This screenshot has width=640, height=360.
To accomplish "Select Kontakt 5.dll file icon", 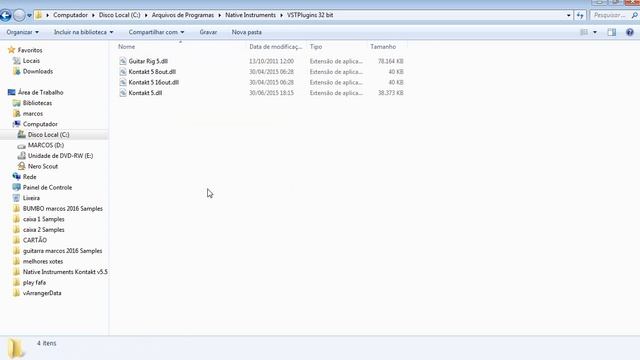I will coord(122,93).
